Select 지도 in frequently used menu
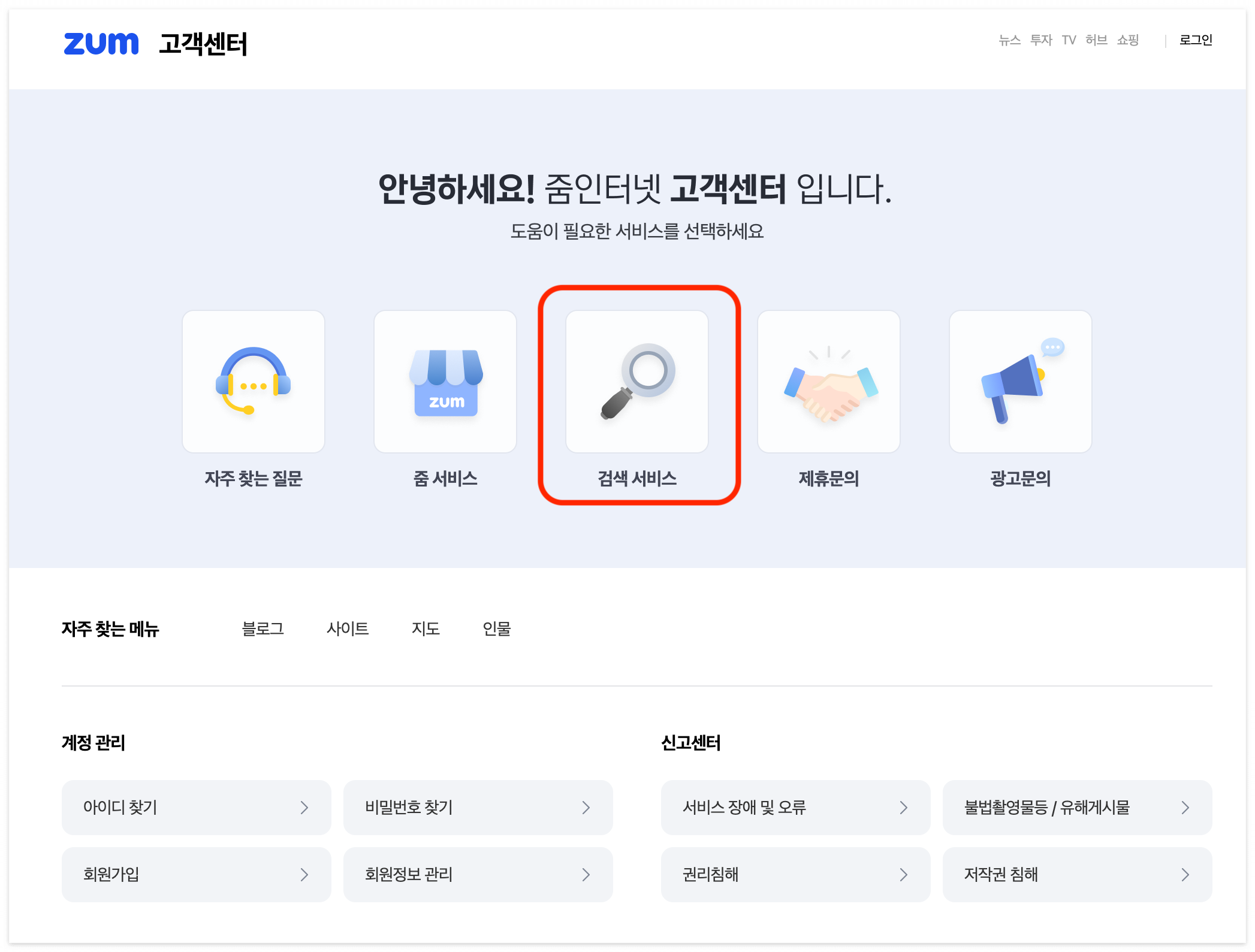1255x952 pixels. [426, 628]
